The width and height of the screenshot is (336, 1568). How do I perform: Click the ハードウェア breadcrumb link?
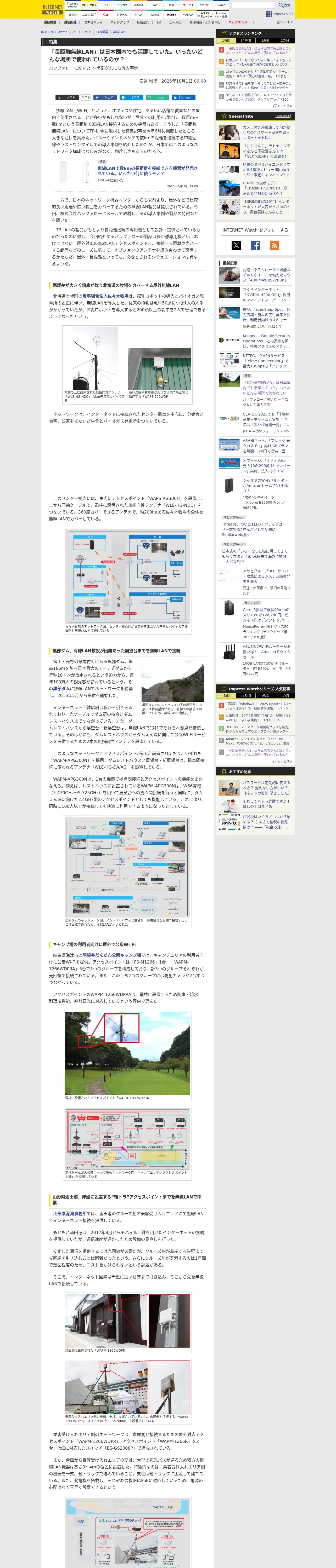[82, 32]
